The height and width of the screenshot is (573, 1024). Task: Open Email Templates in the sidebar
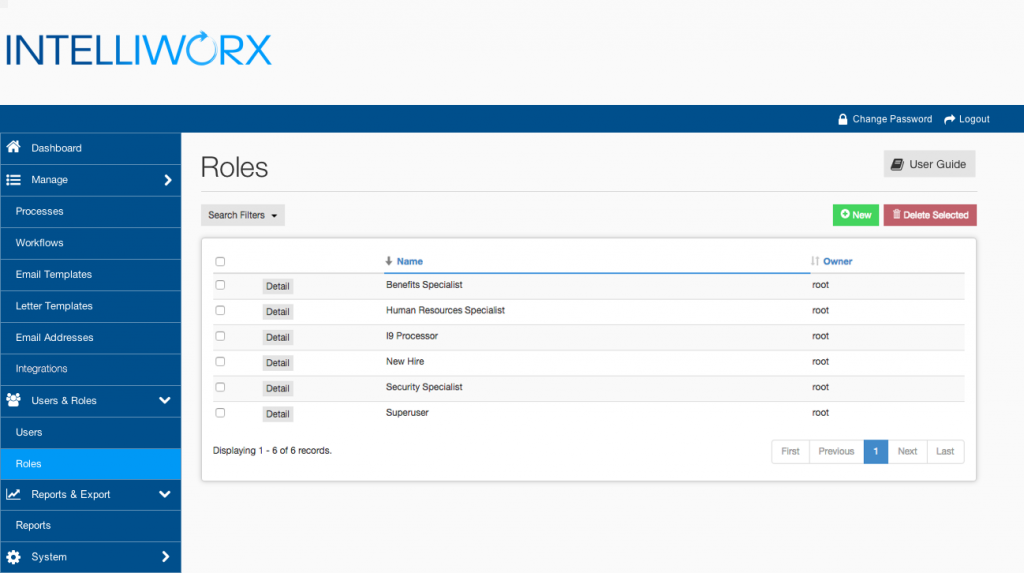[x=91, y=274]
